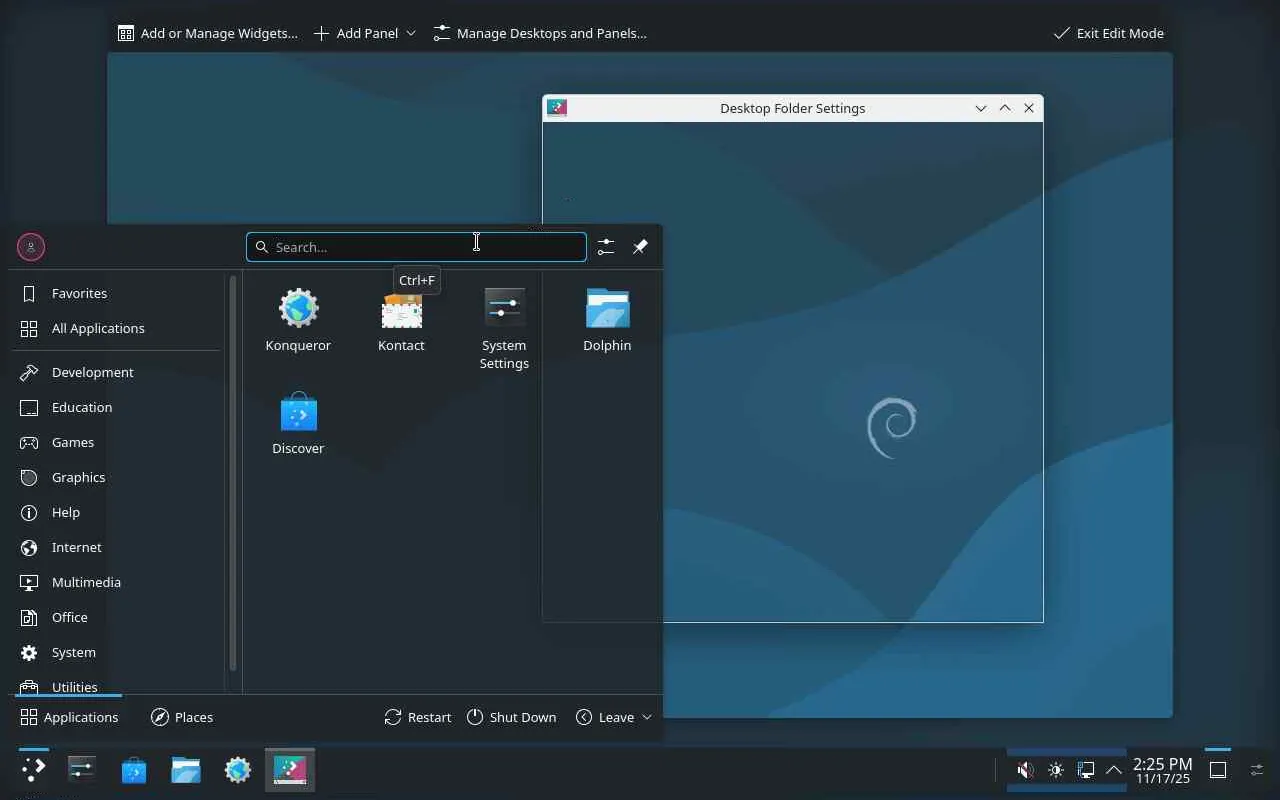The image size is (1280, 800).
Task: Switch to the Places tab
Action: (182, 717)
